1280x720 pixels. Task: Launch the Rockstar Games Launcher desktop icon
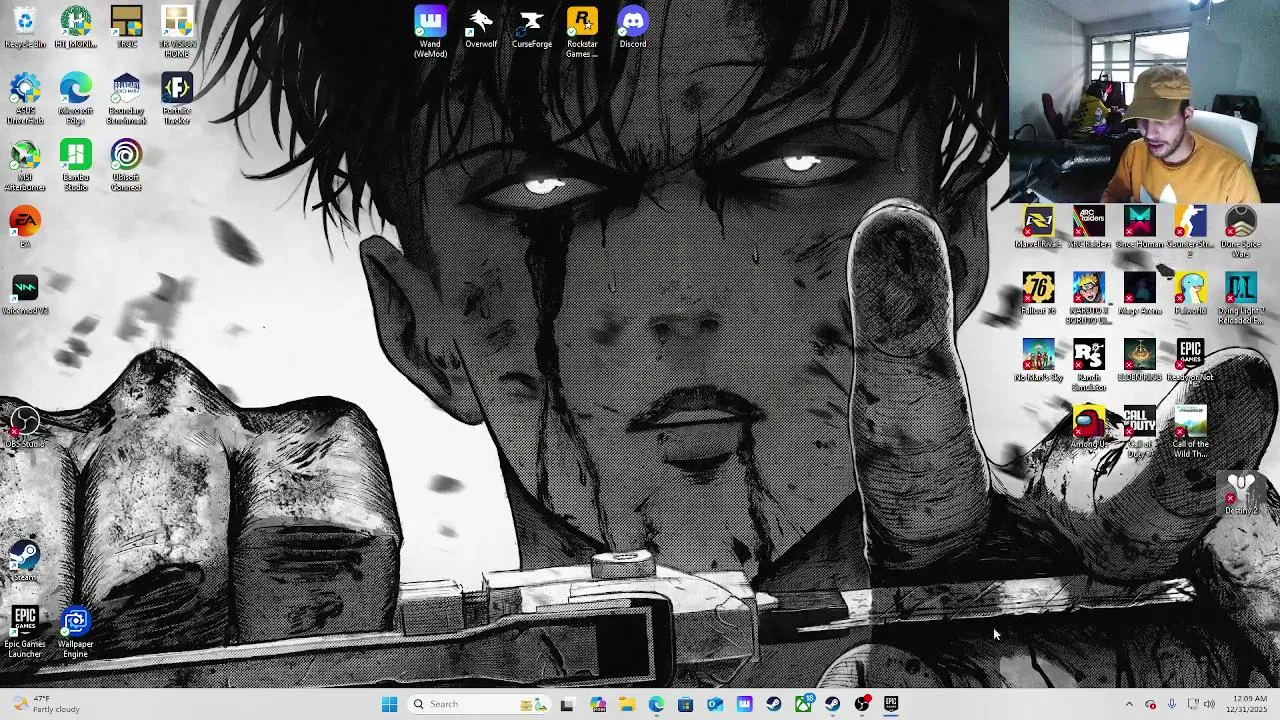point(582,33)
